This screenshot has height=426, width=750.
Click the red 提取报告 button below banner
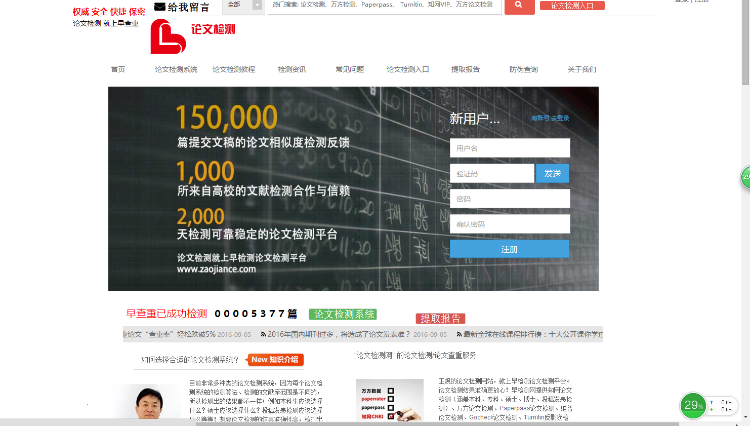[441, 318]
